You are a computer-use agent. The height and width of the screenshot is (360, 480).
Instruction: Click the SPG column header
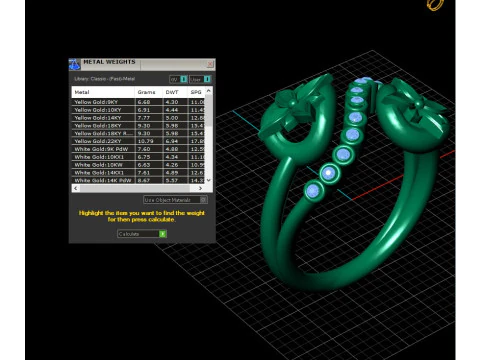196,92
